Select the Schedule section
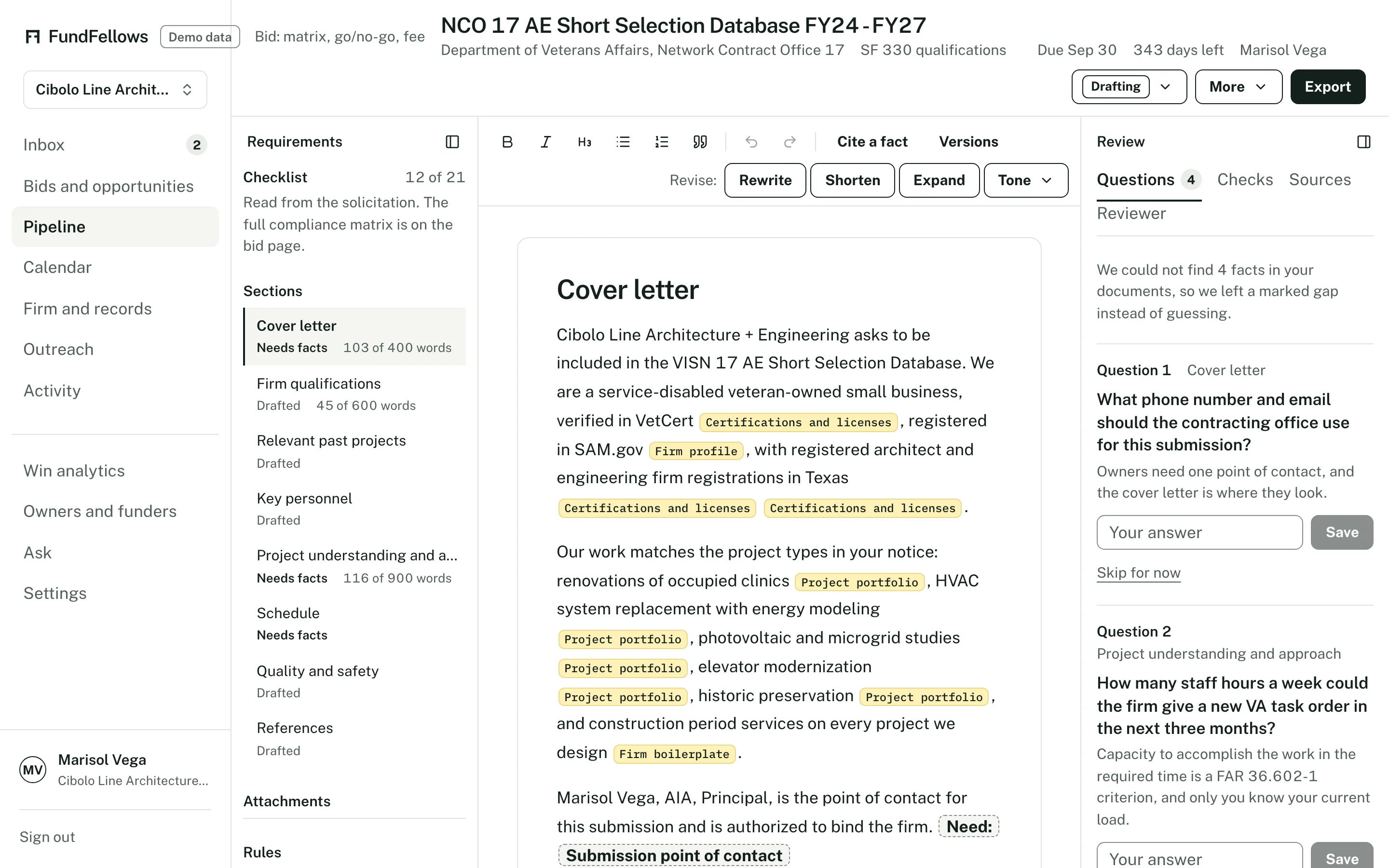This screenshot has width=1389, height=868. click(x=354, y=624)
